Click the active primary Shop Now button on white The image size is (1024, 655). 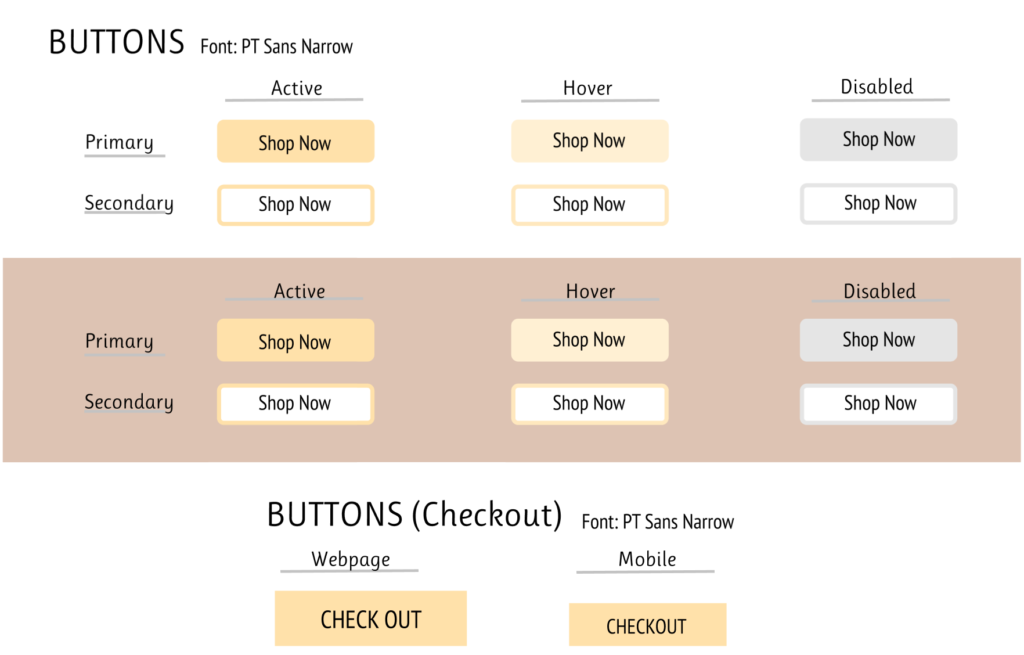[295, 142]
